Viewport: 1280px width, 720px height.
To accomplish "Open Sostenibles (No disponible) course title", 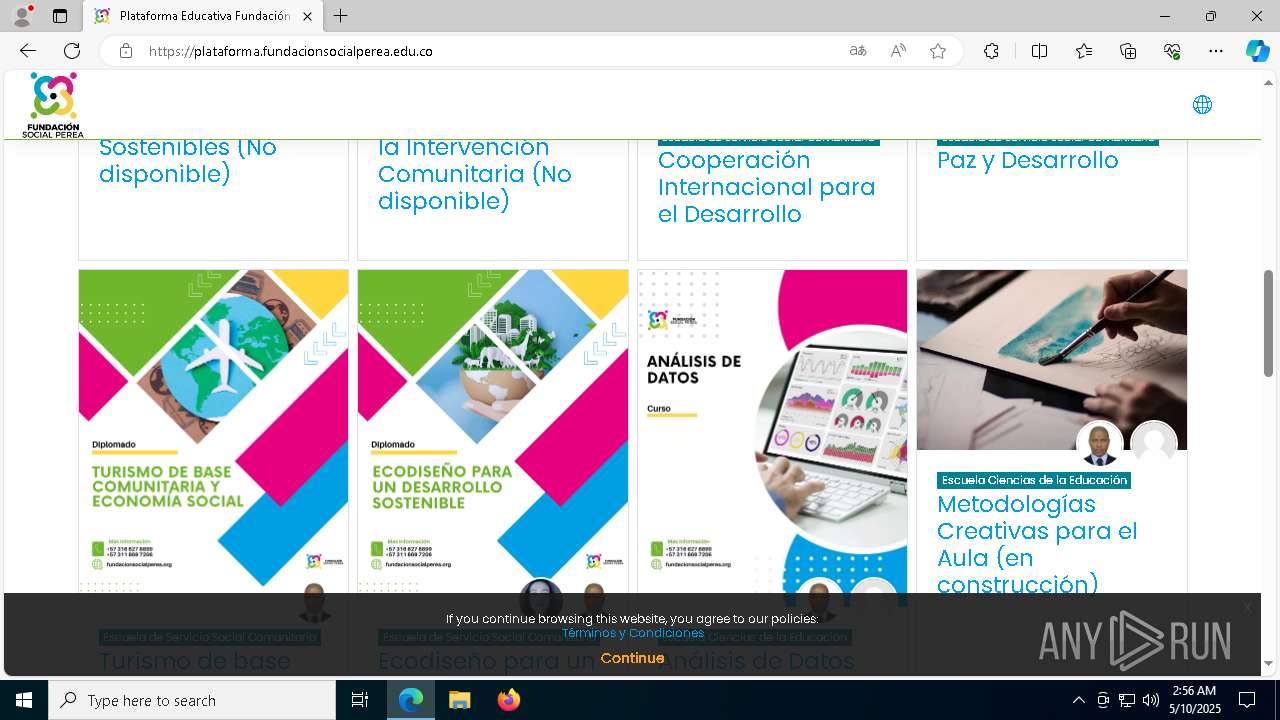I will coord(188,160).
